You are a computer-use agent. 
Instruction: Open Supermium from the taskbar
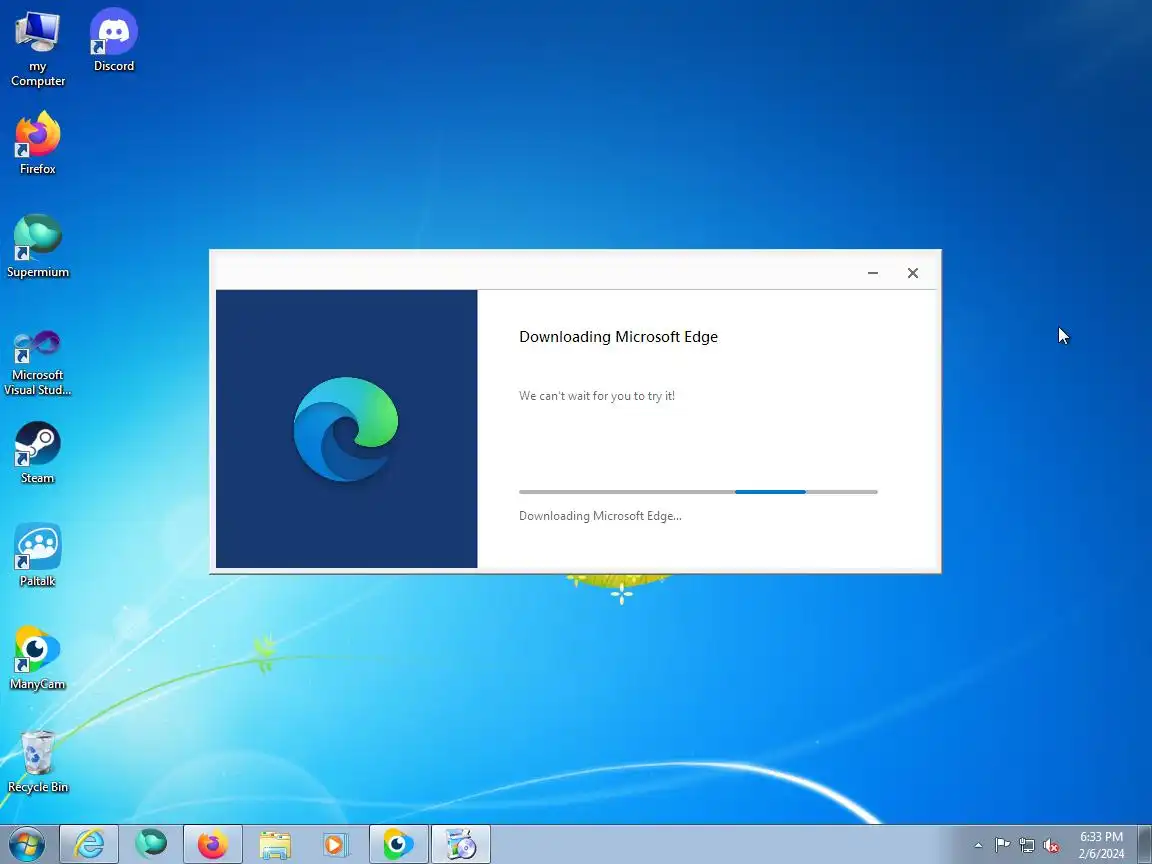click(x=151, y=844)
